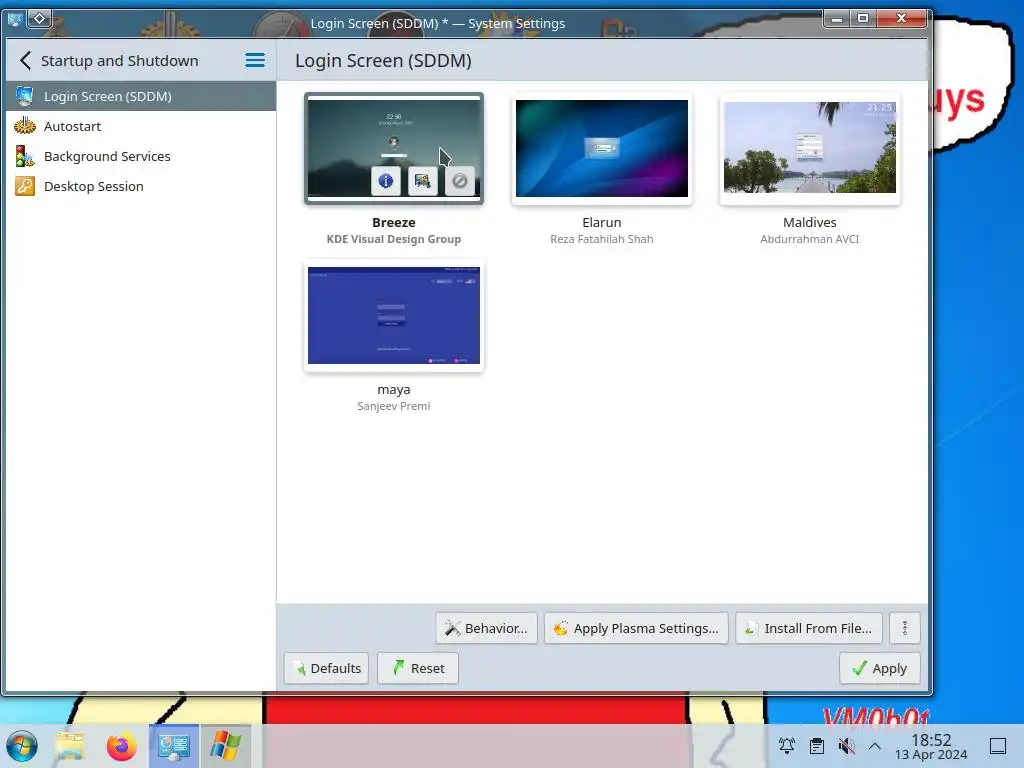Open the Behavior settings
The width and height of the screenshot is (1024, 768).
point(487,628)
